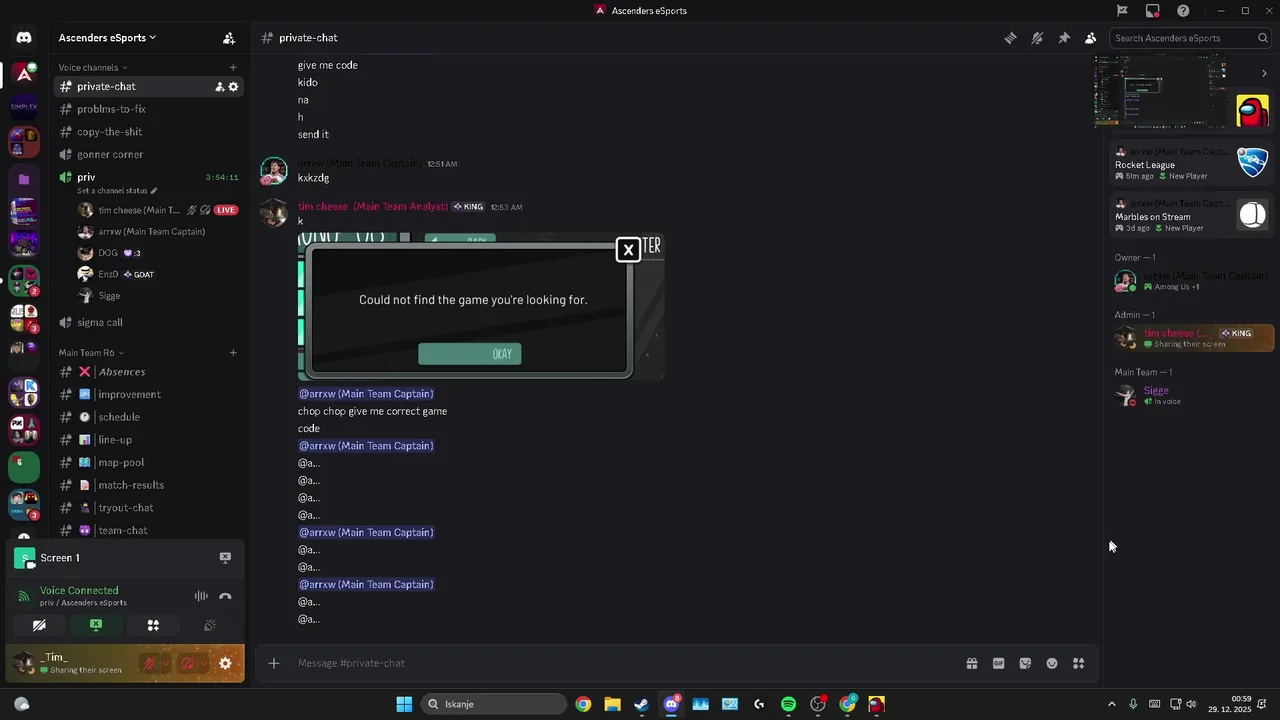Open the Rocket League activity card

pos(1191,163)
